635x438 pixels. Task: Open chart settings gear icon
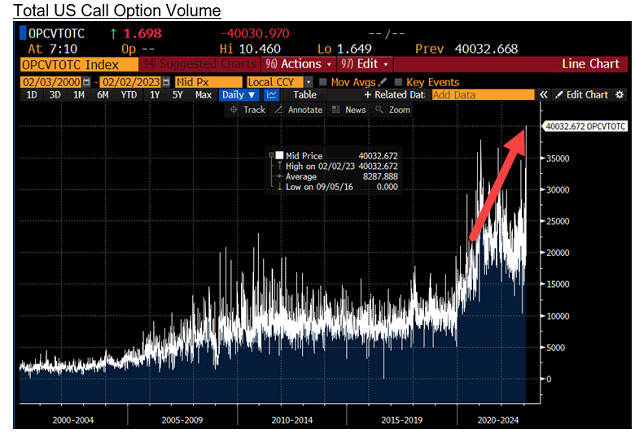click(620, 95)
